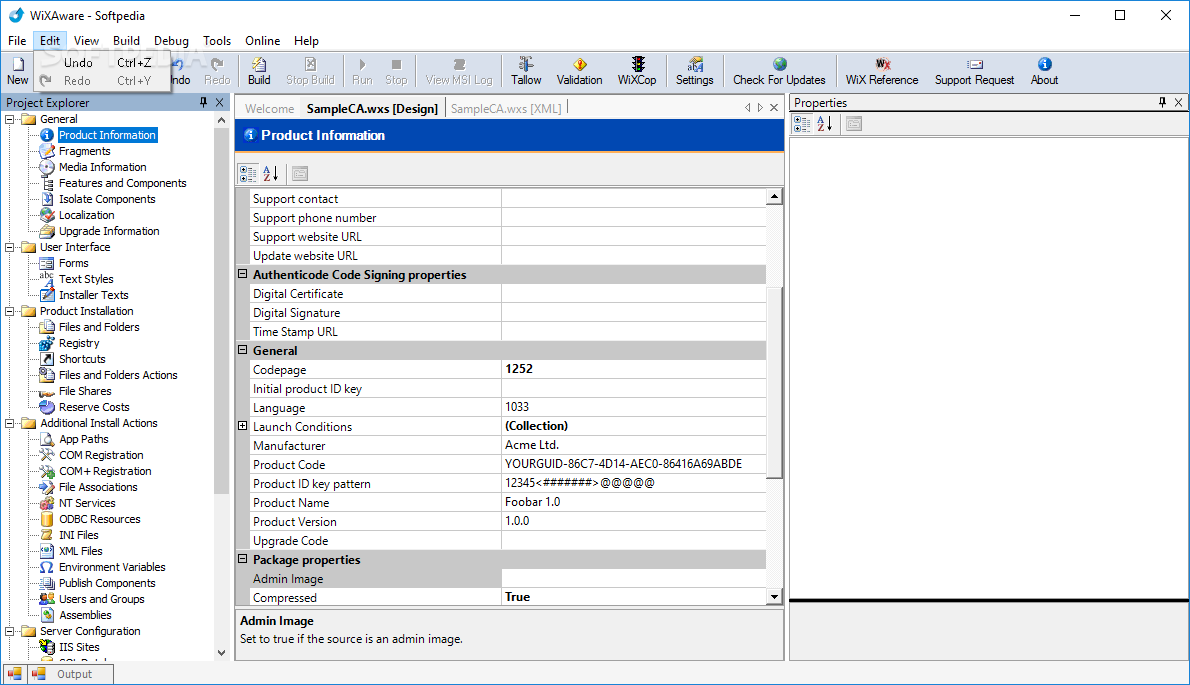Open the View menu
Screen dimensions: 1190x685
coord(87,41)
